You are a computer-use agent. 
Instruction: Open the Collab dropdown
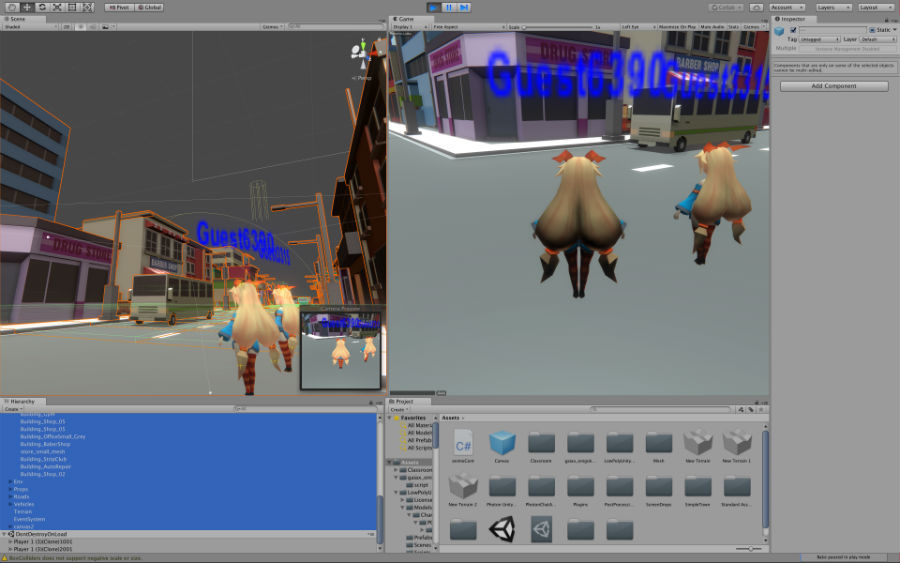pos(727,7)
